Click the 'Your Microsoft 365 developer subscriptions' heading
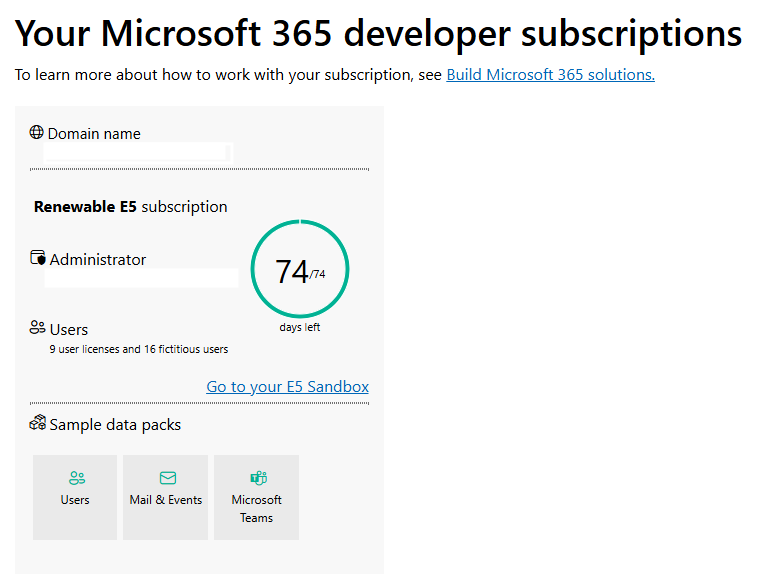The height and width of the screenshot is (574, 760). pos(378,33)
